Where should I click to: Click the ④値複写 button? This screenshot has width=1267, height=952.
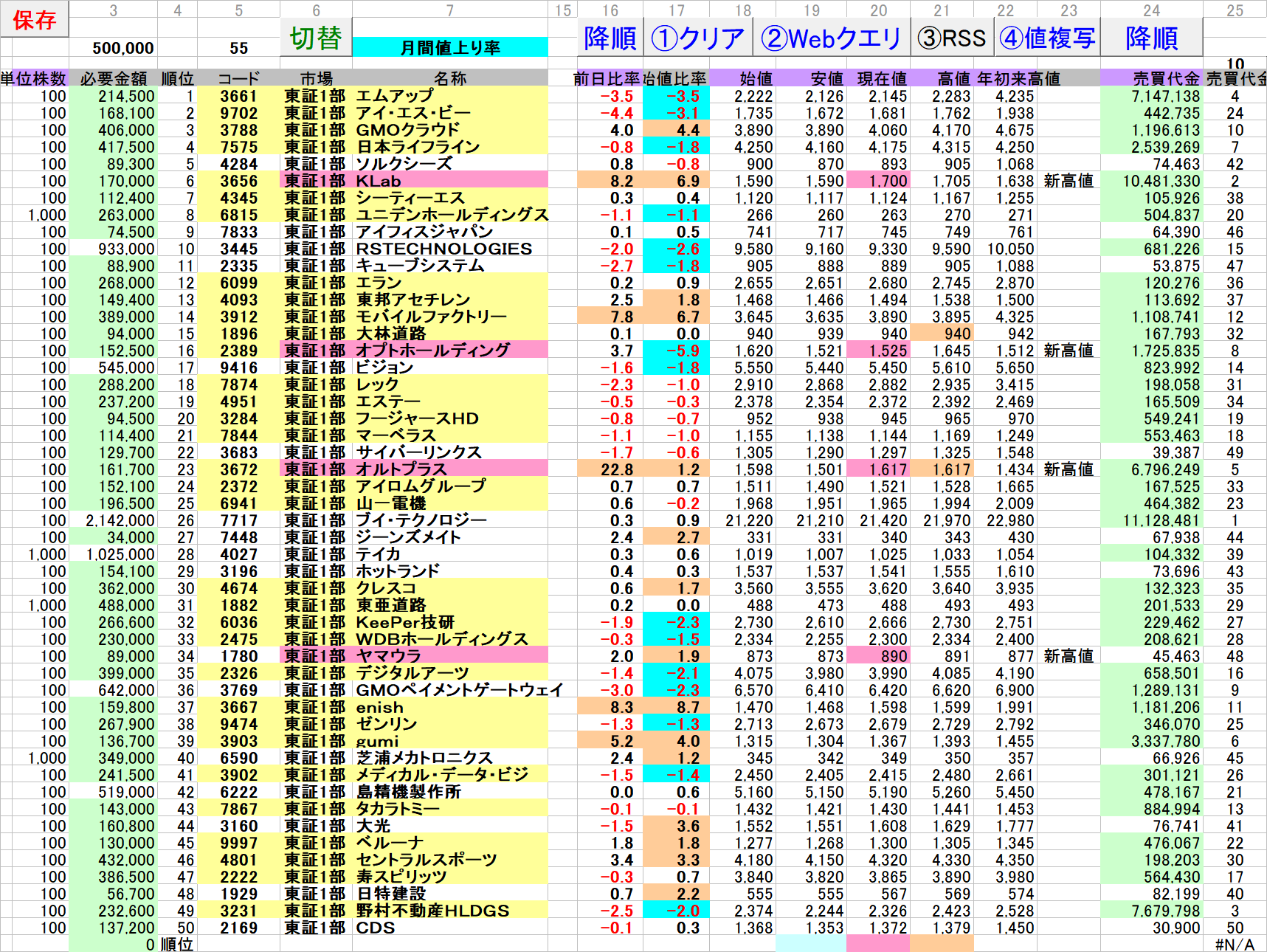(1047, 38)
